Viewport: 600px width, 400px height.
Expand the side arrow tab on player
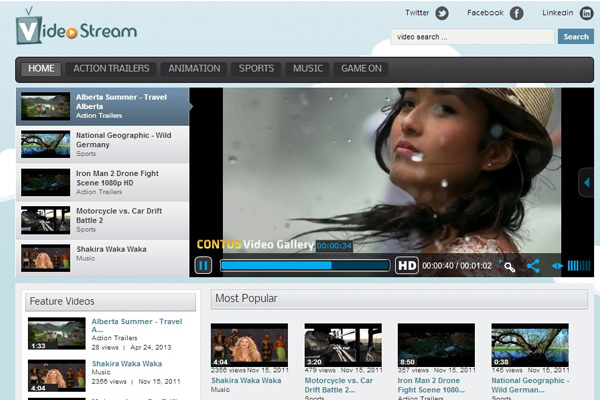586,183
